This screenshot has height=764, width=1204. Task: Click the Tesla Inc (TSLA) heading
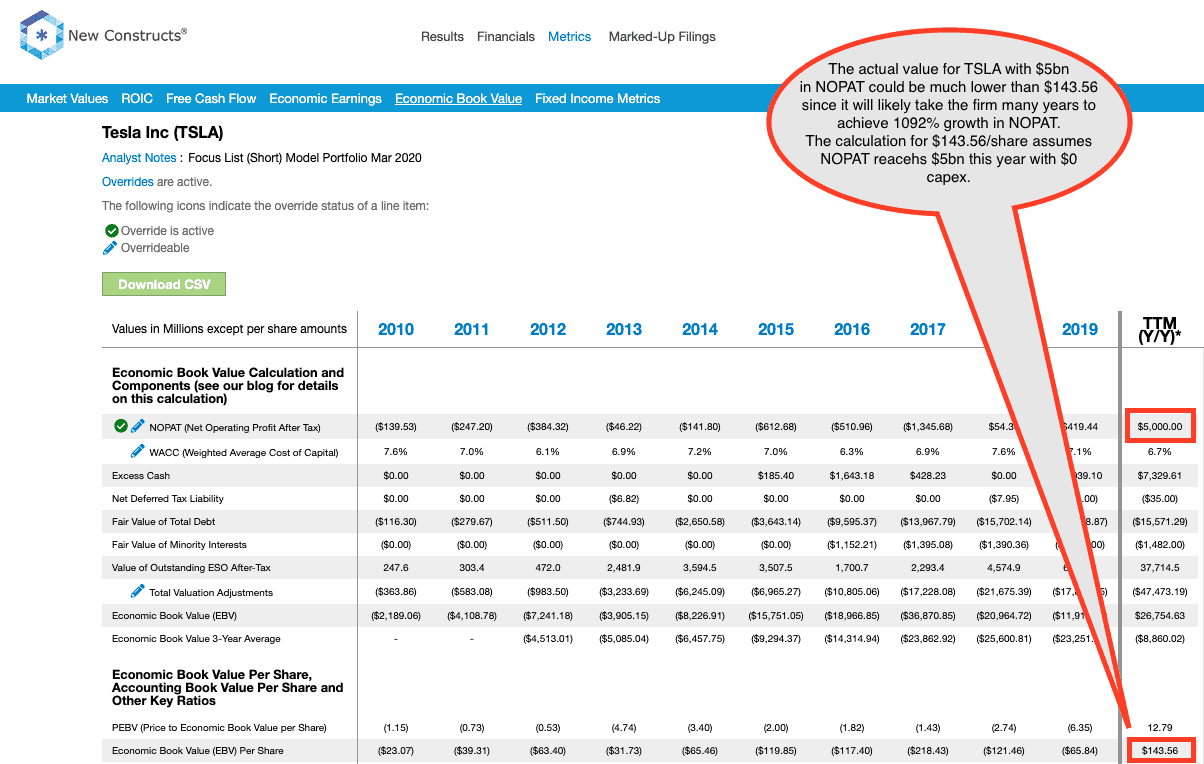(x=162, y=133)
